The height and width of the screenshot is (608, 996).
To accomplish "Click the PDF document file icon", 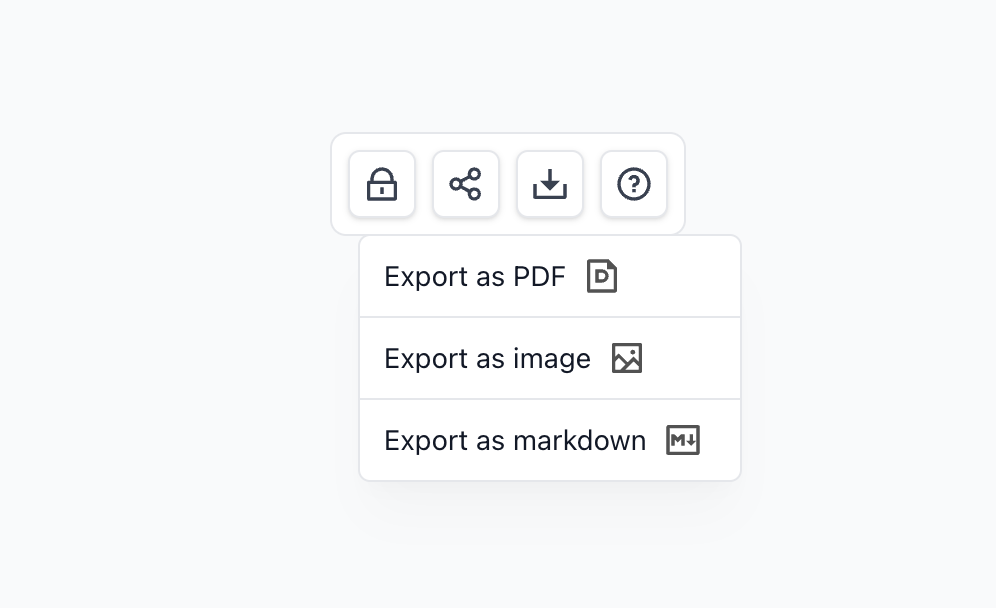I will coord(602,276).
